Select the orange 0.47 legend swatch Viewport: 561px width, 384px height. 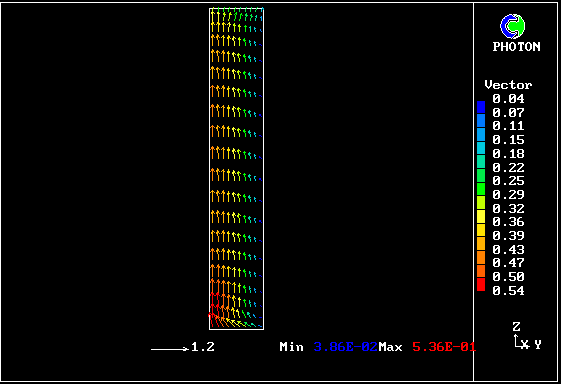pyautogui.click(x=481, y=258)
